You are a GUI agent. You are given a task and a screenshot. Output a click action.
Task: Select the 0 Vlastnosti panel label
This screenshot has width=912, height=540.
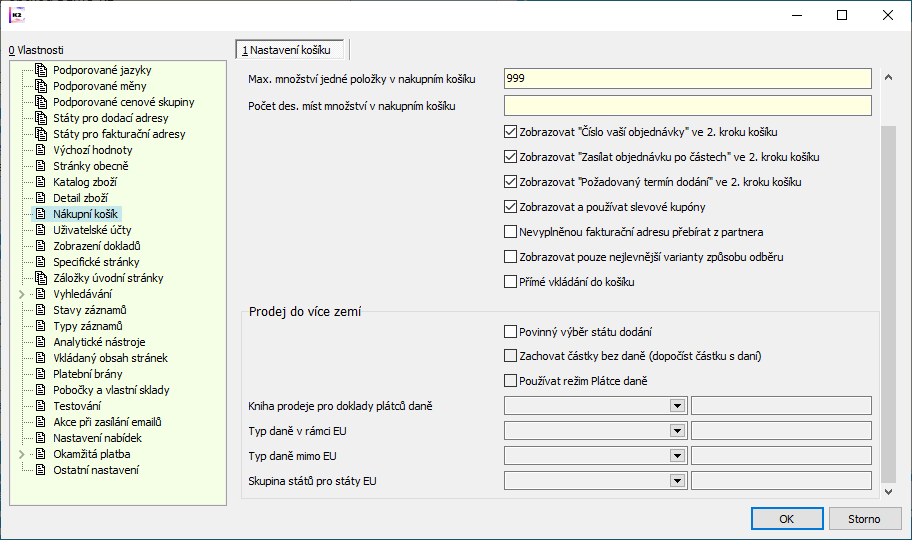pyautogui.click(x=36, y=50)
